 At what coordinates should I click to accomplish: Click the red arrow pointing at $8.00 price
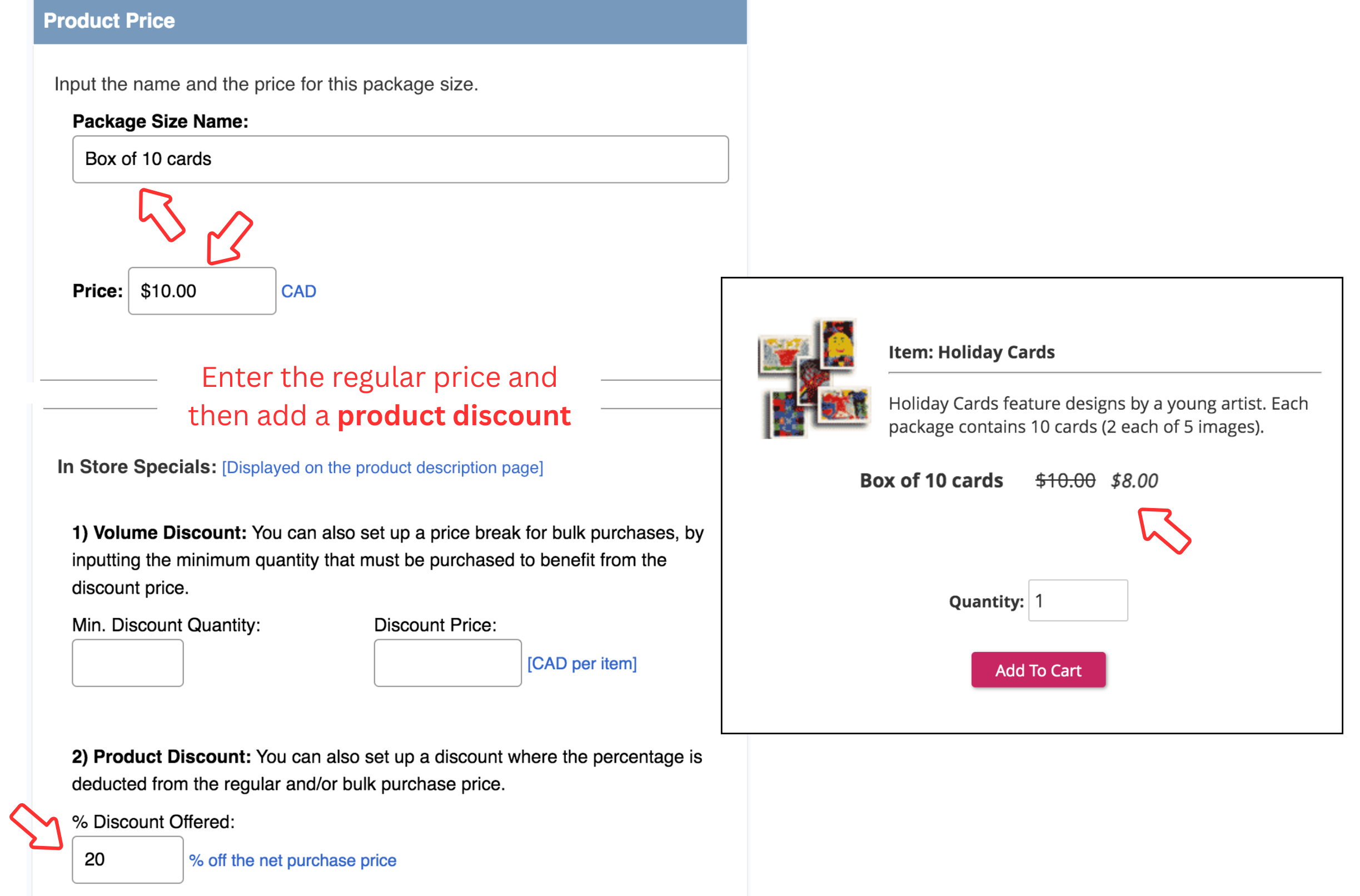pos(1163,530)
